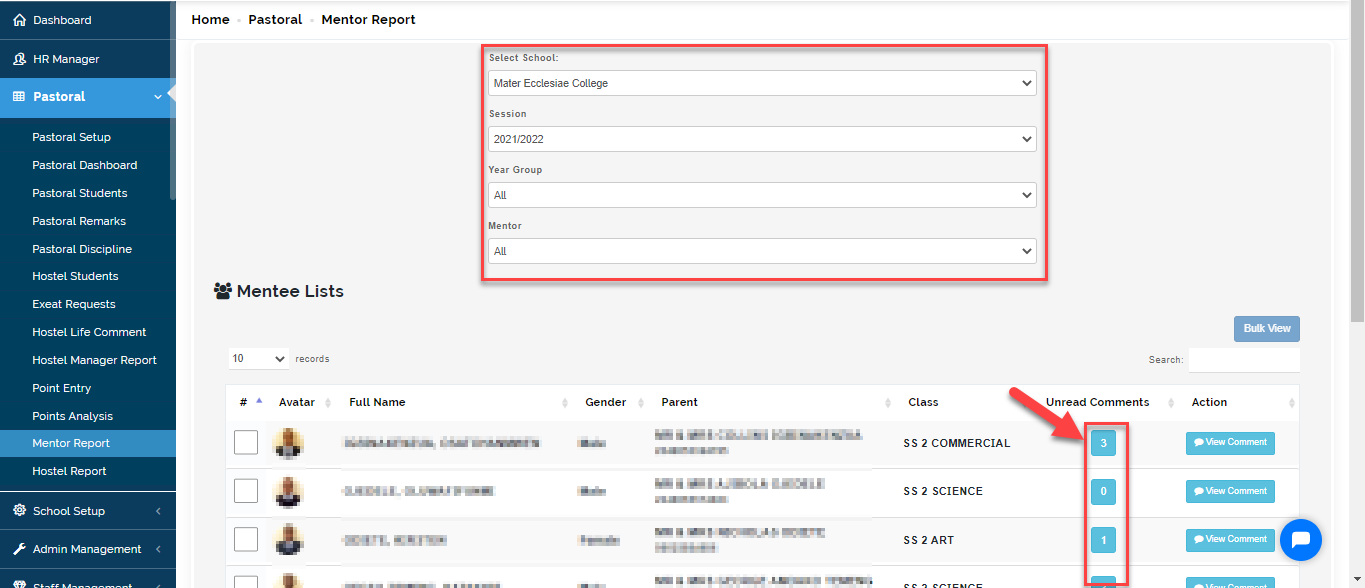Image resolution: width=1365 pixels, height=588 pixels.
Task: Click unread comments badge showing 0
Action: tap(1103, 492)
